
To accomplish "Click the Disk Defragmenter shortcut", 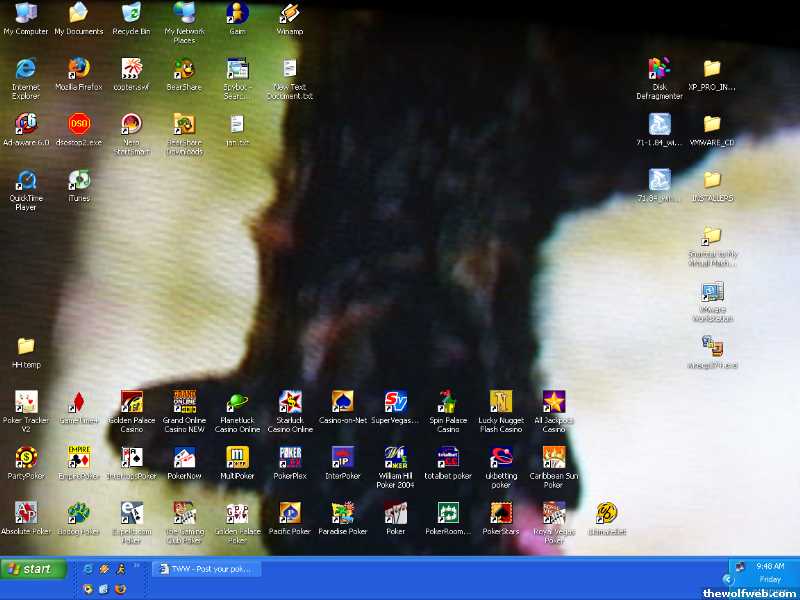I will pos(659,69).
